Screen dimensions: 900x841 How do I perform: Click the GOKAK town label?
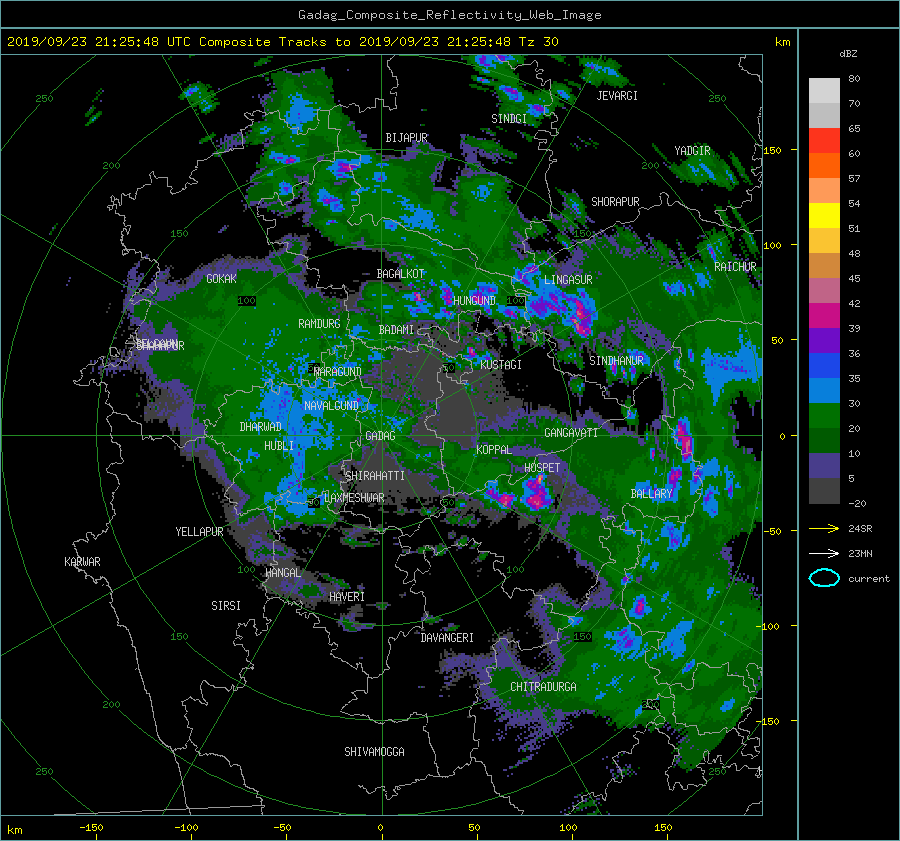point(221,279)
